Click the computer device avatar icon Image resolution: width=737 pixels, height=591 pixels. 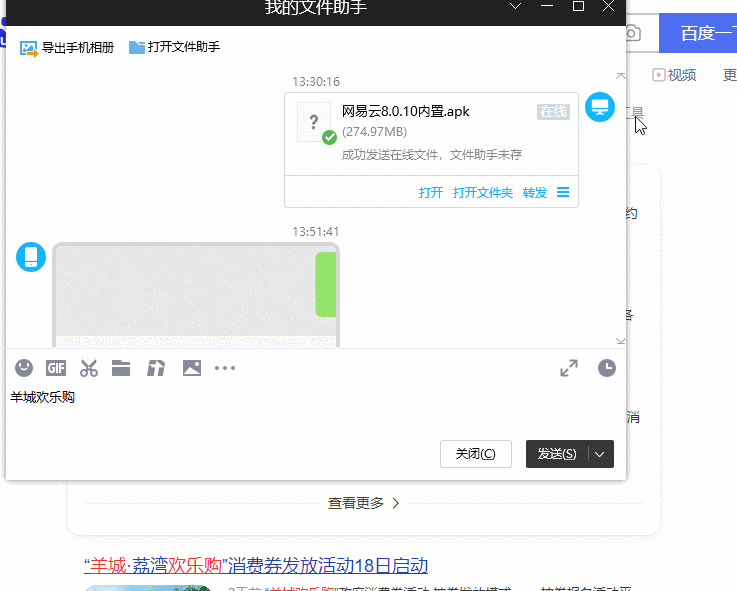[600, 107]
